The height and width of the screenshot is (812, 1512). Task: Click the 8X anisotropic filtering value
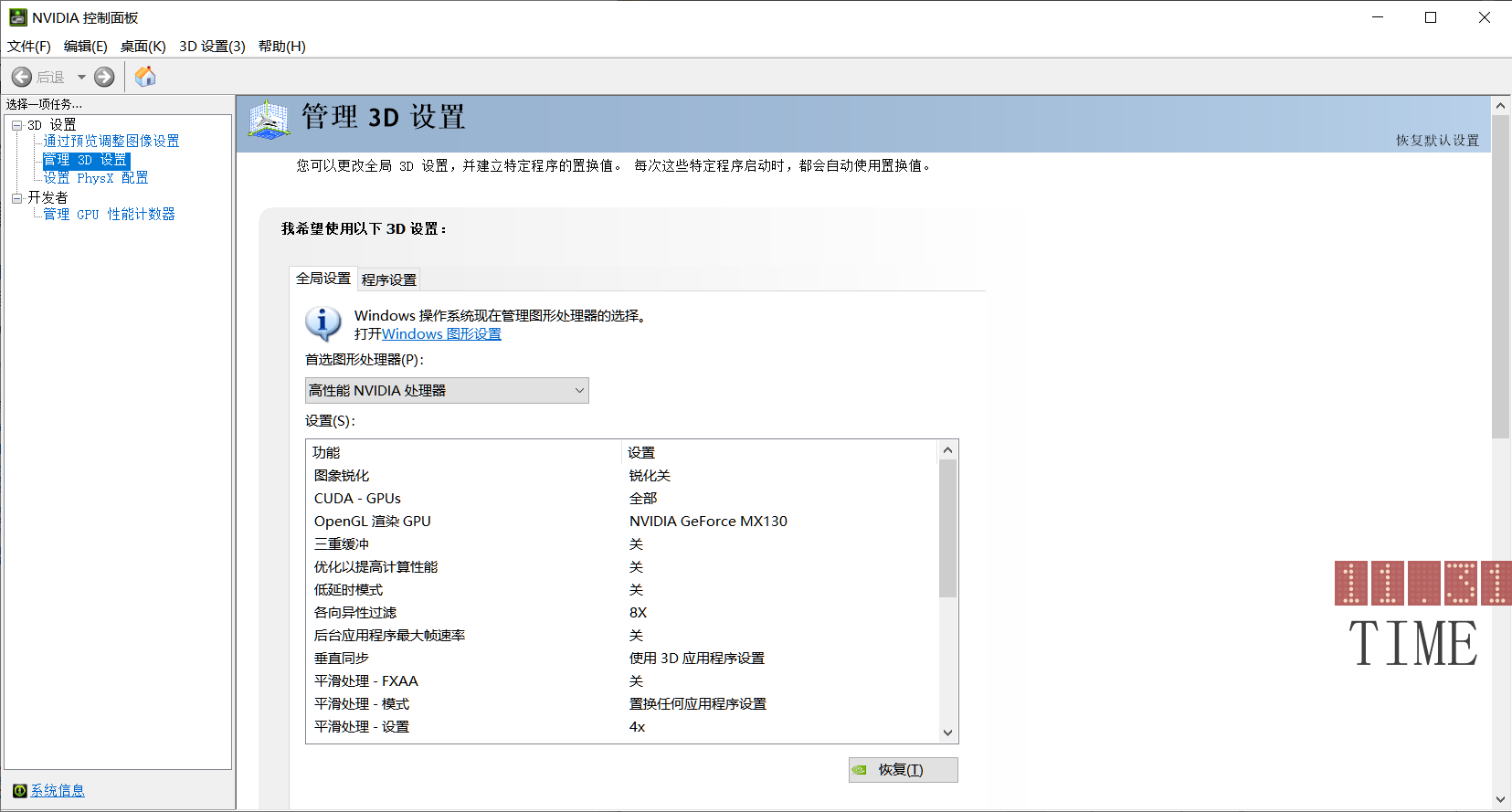pos(638,613)
